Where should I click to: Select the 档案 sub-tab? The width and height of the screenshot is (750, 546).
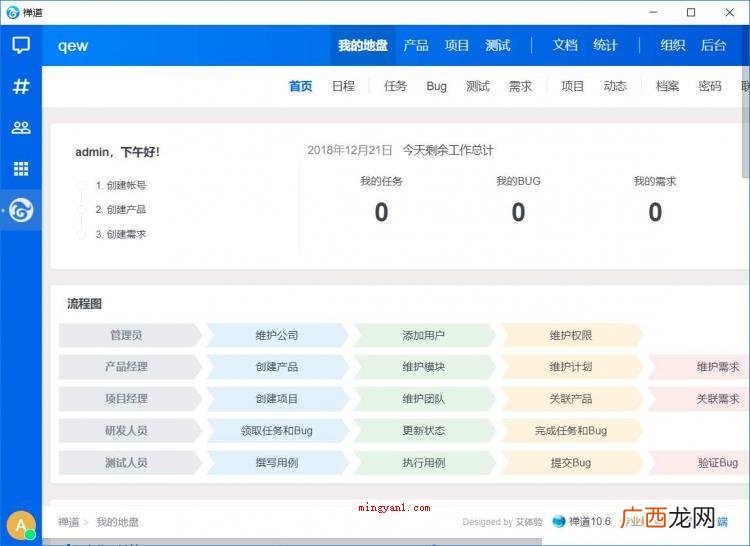pyautogui.click(x=667, y=87)
